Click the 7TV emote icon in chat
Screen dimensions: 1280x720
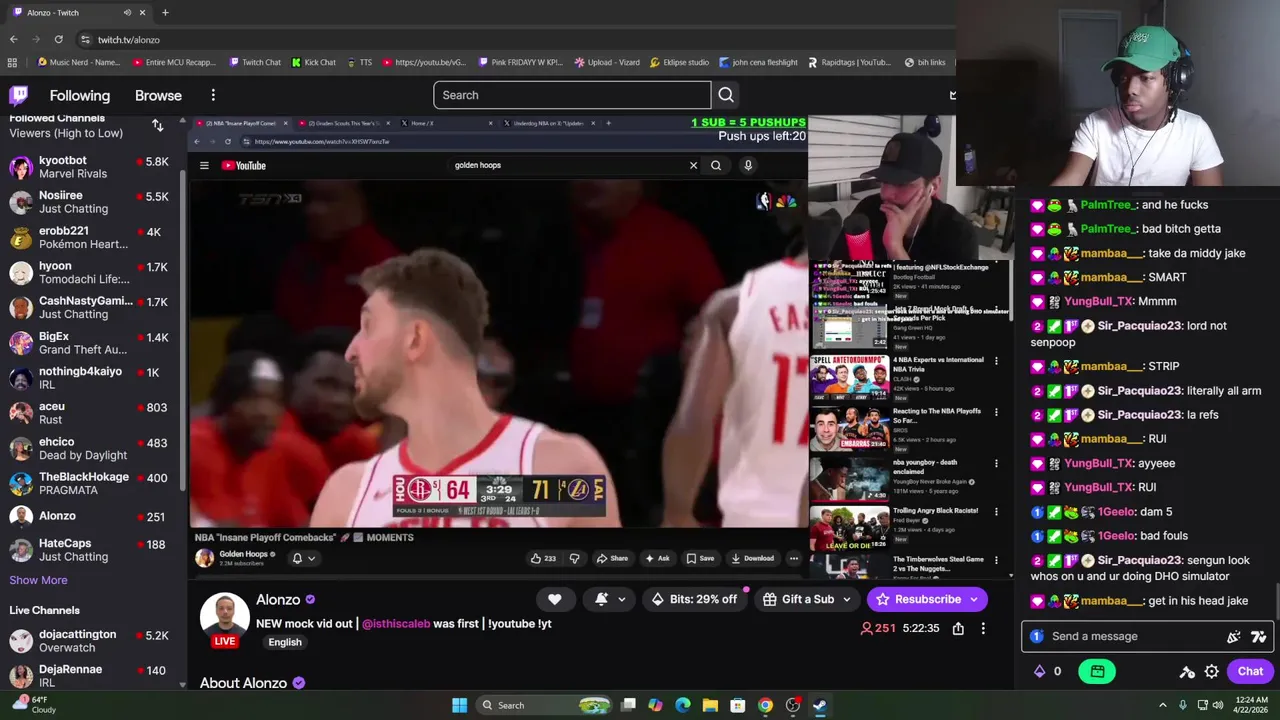(1258, 636)
